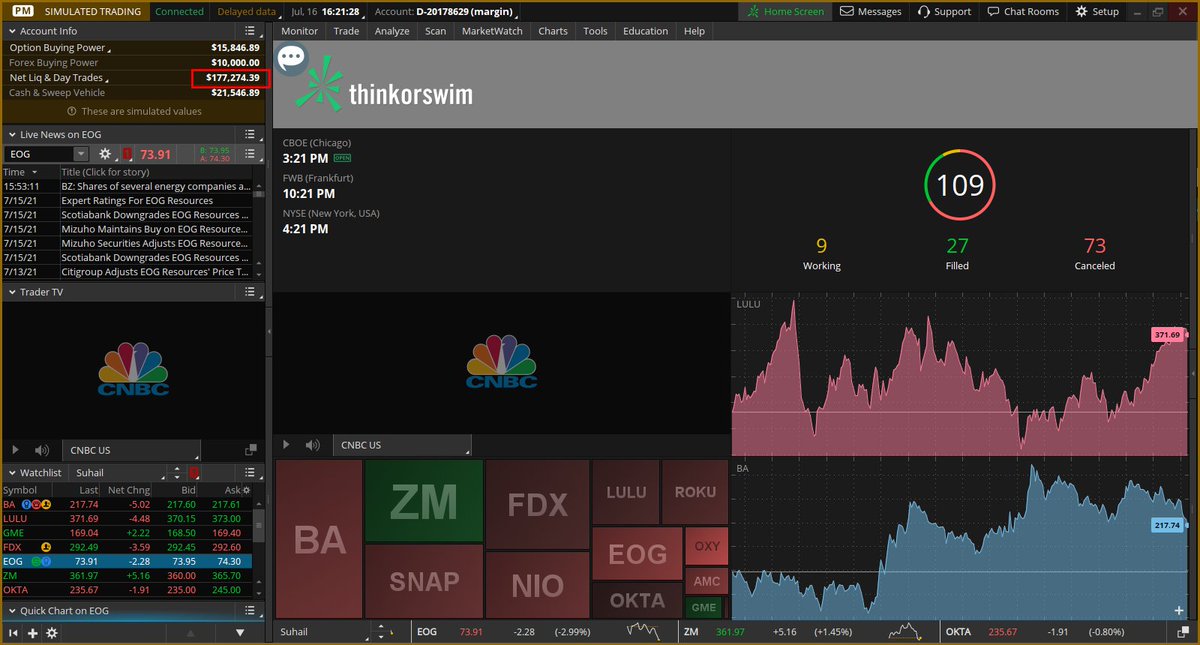Open the Trader TV panel menu icon

pyautogui.click(x=250, y=292)
